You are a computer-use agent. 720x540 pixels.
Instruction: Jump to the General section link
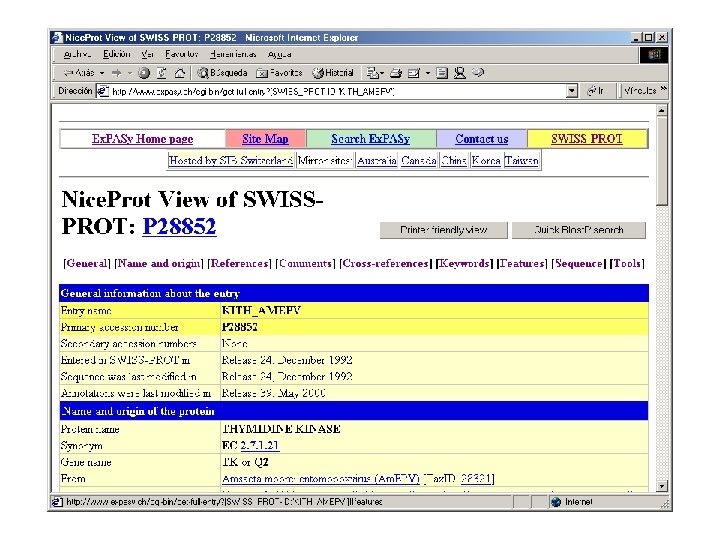click(87, 264)
